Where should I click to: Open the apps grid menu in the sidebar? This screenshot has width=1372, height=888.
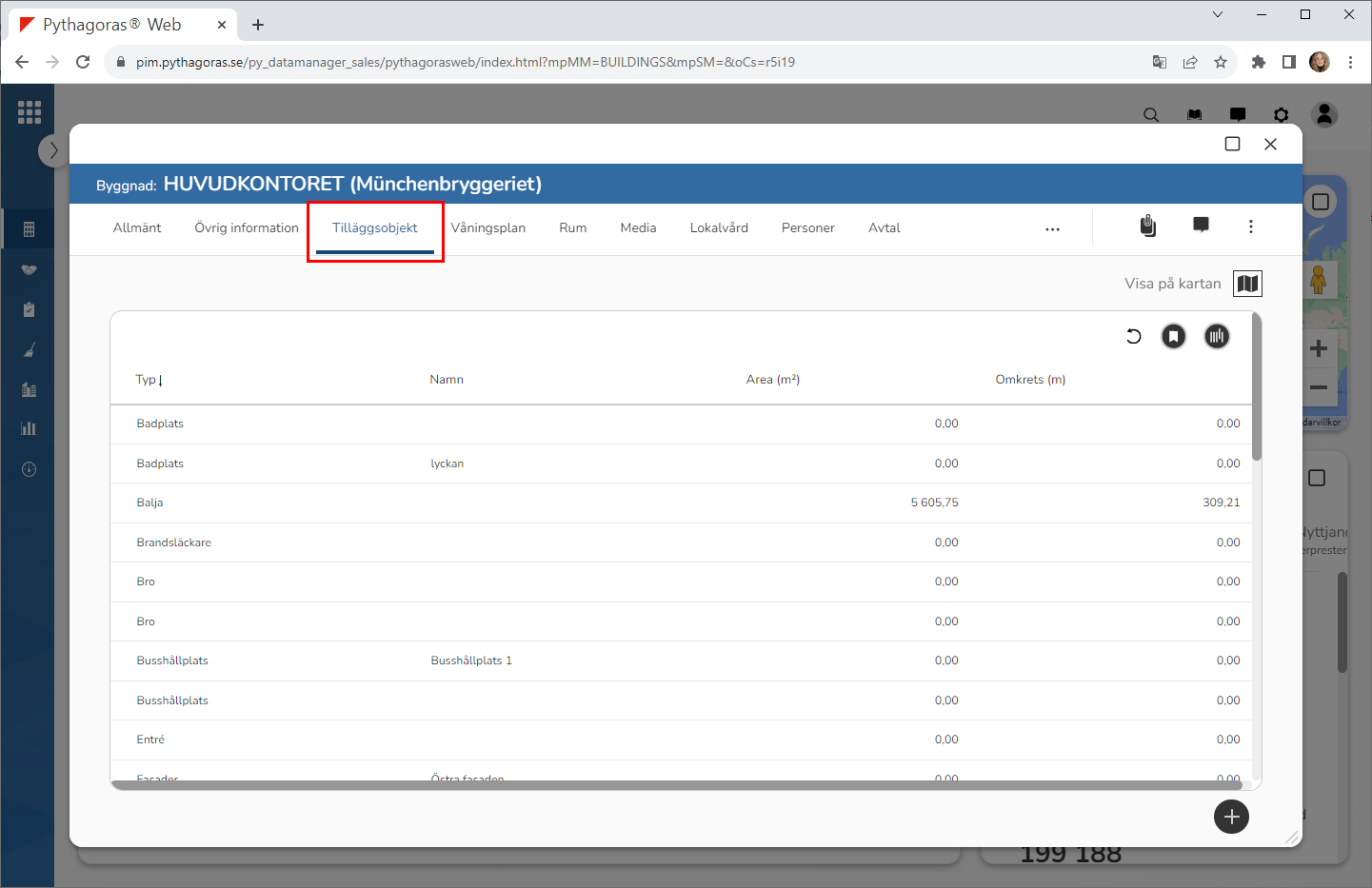[30, 112]
